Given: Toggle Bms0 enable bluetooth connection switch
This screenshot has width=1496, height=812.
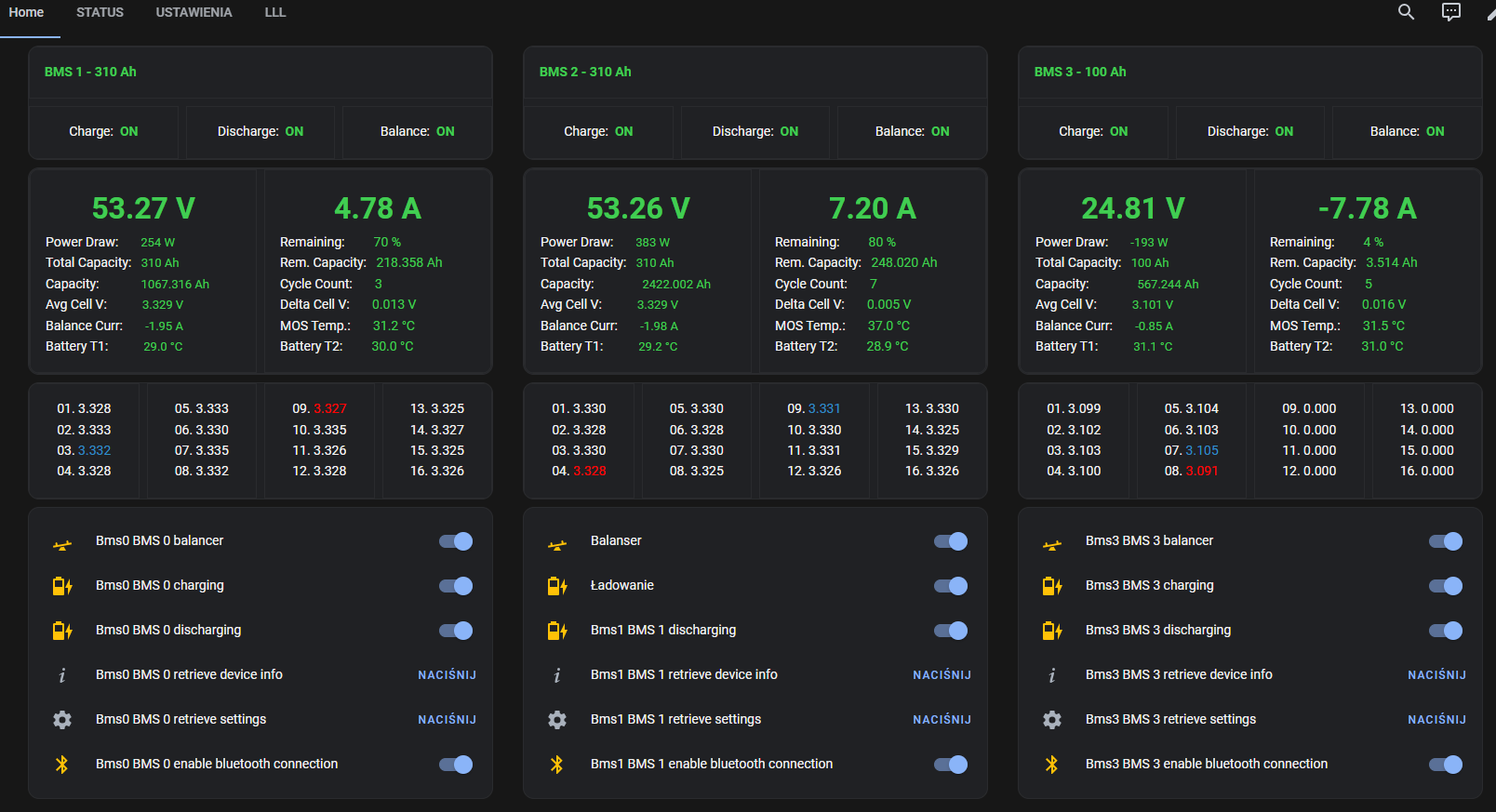Looking at the screenshot, I should point(456,765).
